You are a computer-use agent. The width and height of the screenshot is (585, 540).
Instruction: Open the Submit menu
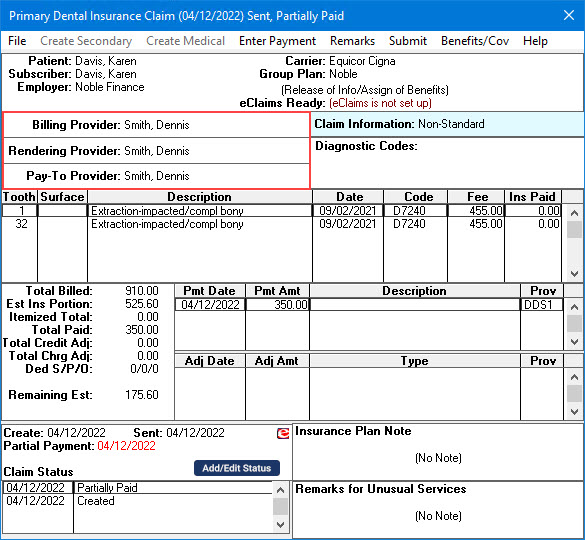coord(408,41)
